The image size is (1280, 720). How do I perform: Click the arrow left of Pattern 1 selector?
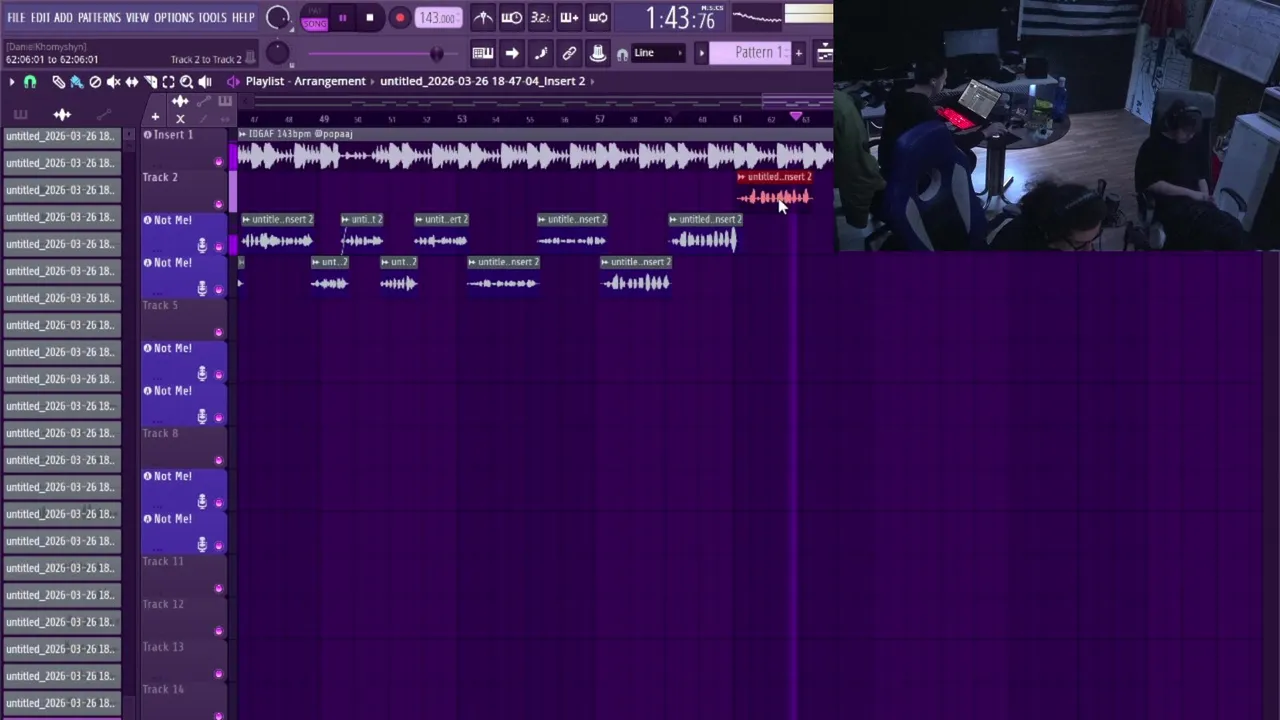coord(701,53)
